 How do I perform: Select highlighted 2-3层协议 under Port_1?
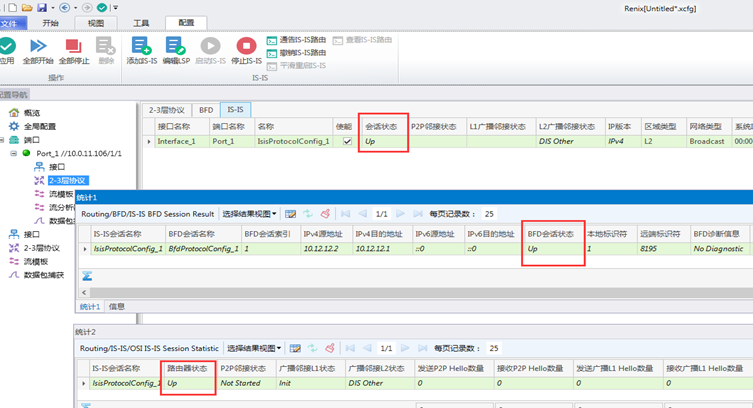tap(68, 180)
